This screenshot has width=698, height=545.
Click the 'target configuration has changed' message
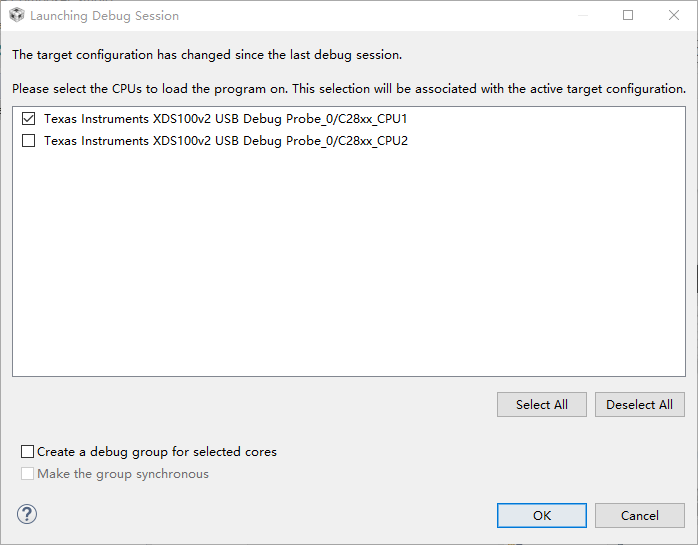click(207, 55)
